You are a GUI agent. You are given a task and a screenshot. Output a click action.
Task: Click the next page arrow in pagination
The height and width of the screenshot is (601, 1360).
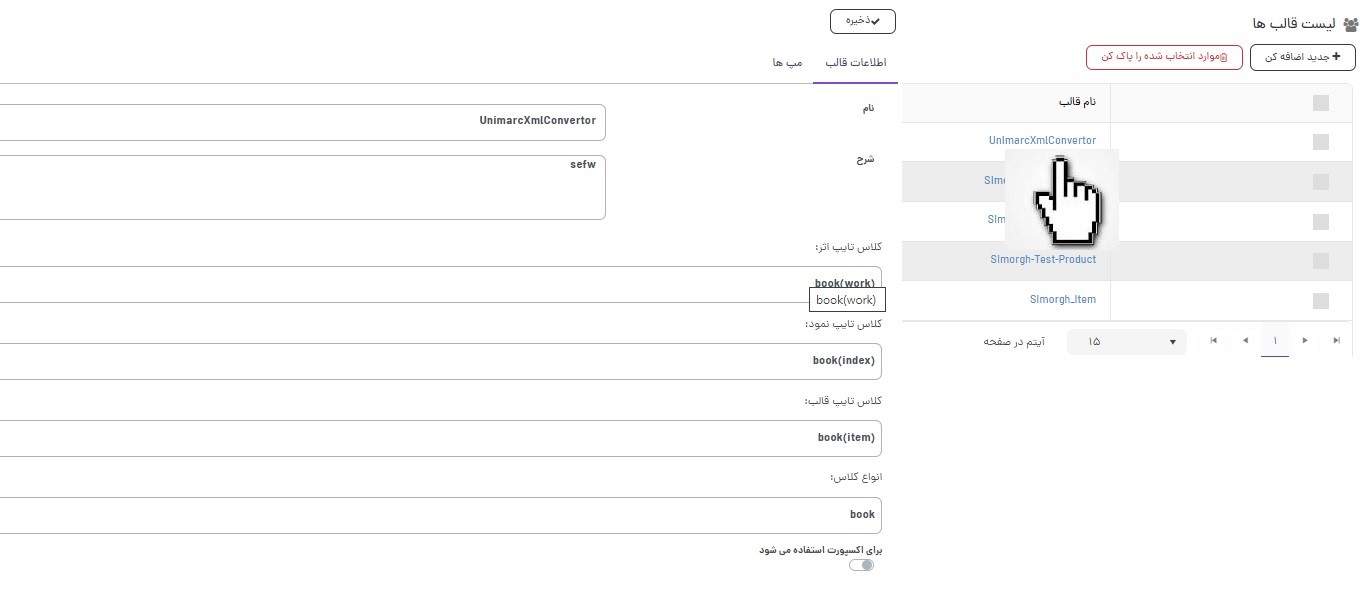pyautogui.click(x=1245, y=341)
